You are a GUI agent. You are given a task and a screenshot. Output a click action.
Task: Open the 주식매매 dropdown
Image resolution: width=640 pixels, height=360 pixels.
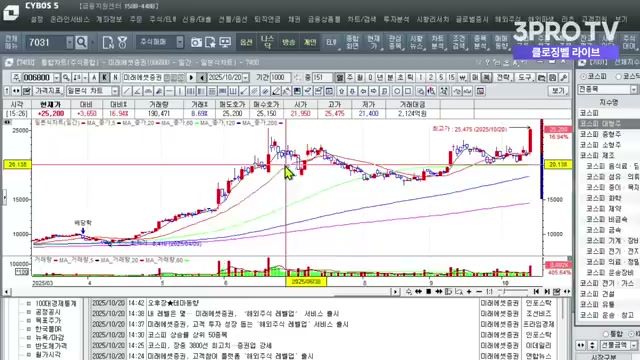point(180,42)
